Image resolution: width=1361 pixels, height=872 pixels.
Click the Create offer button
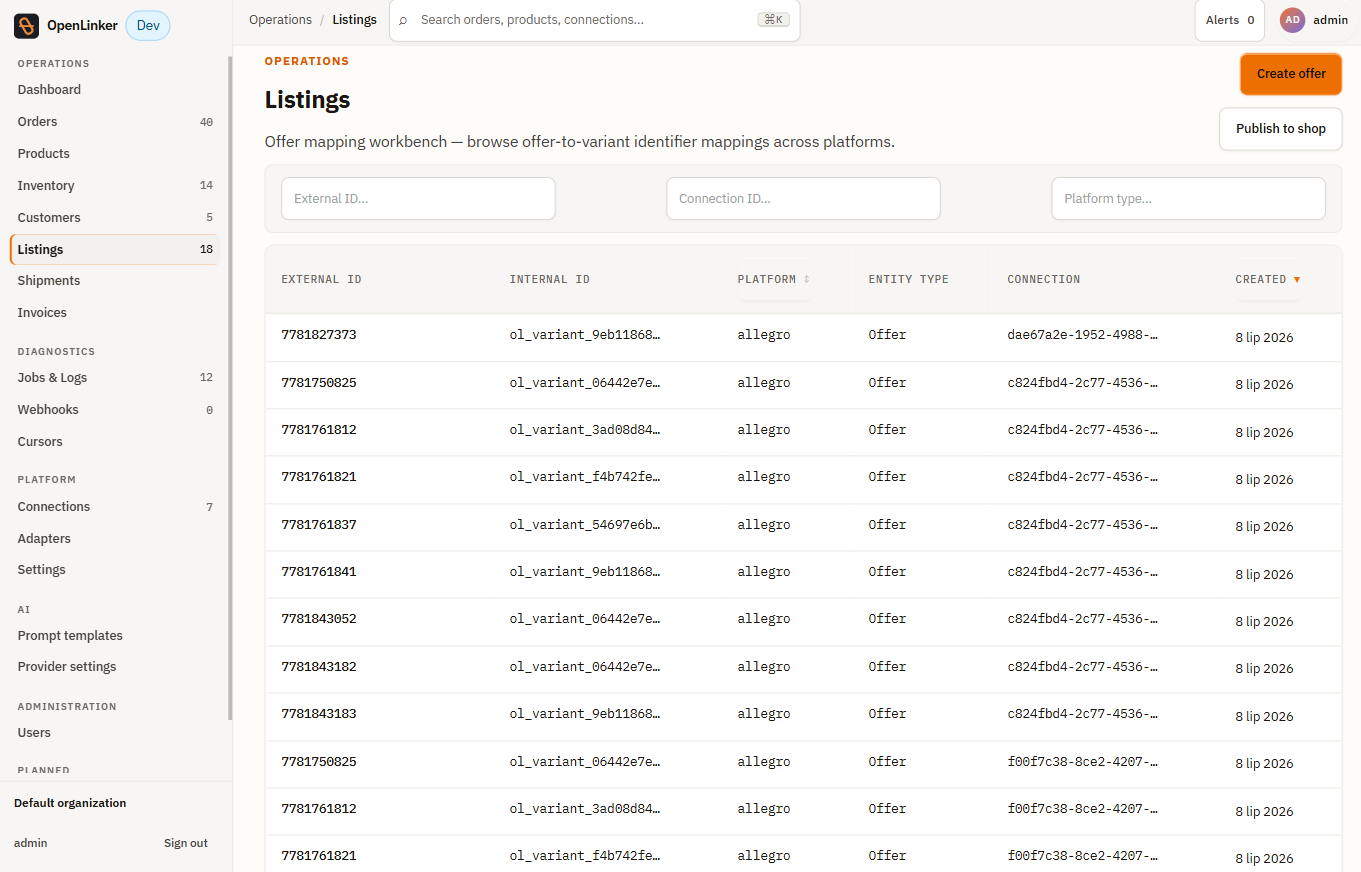coord(1291,74)
